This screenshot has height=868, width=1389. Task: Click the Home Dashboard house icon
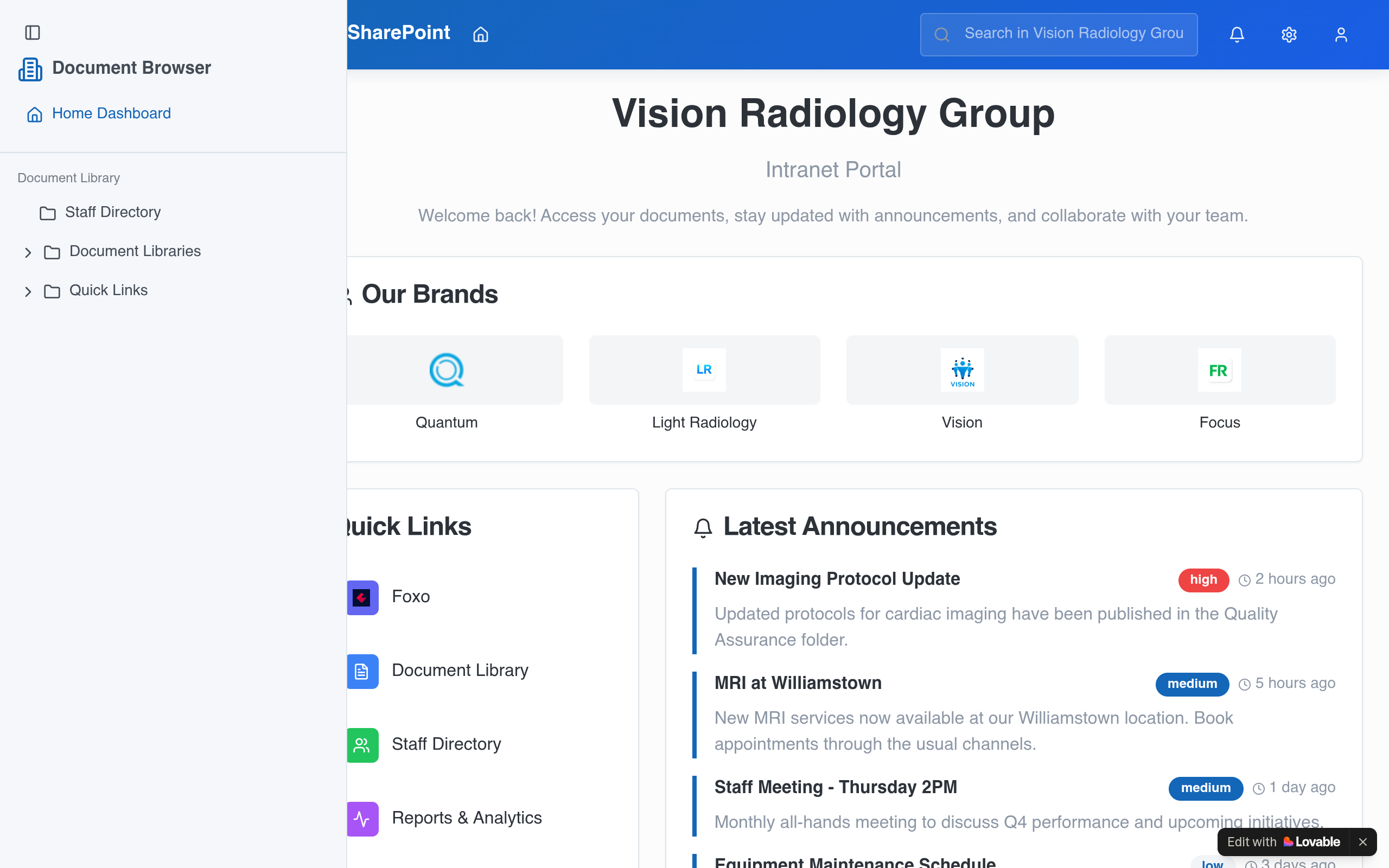click(x=34, y=115)
